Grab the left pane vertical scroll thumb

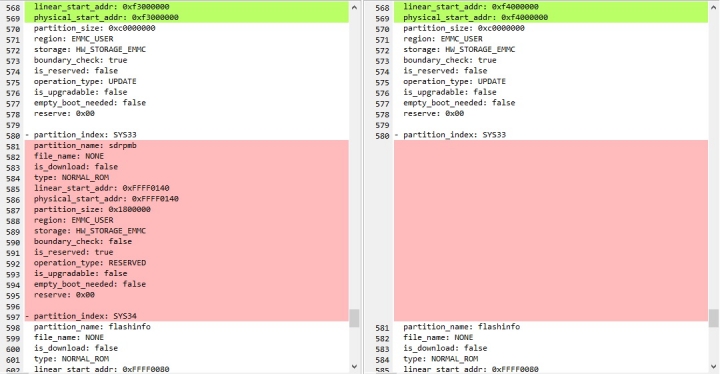[x=354, y=318]
